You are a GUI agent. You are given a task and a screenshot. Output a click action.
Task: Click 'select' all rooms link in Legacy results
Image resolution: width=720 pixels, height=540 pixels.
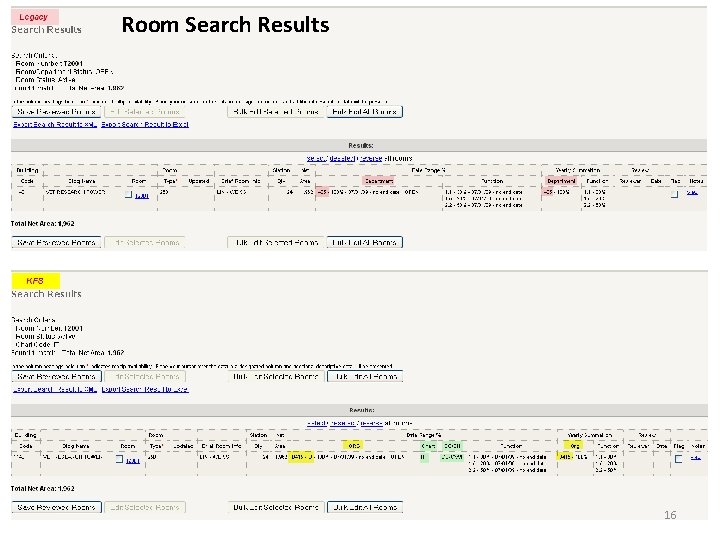317,158
